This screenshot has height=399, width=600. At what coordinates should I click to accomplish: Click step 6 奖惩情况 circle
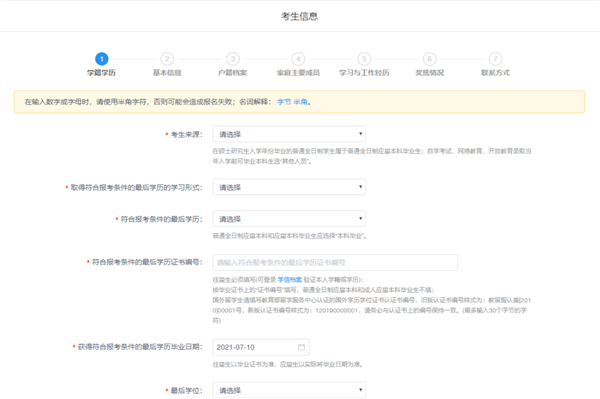pos(429,59)
